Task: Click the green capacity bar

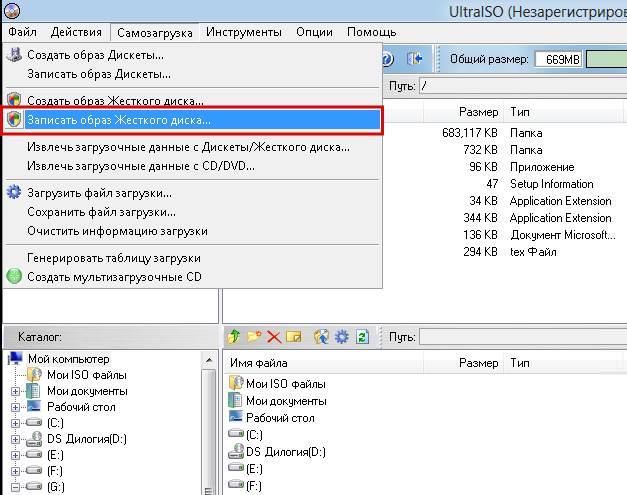Action: click(607, 59)
